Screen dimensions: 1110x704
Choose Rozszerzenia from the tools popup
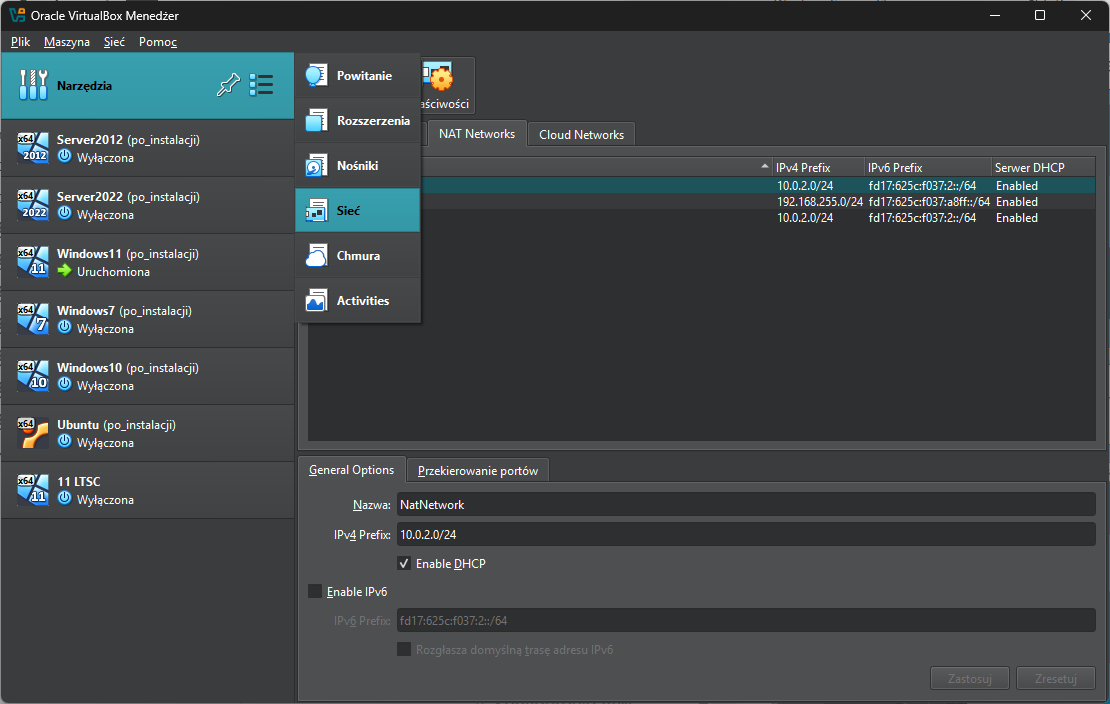click(358, 120)
